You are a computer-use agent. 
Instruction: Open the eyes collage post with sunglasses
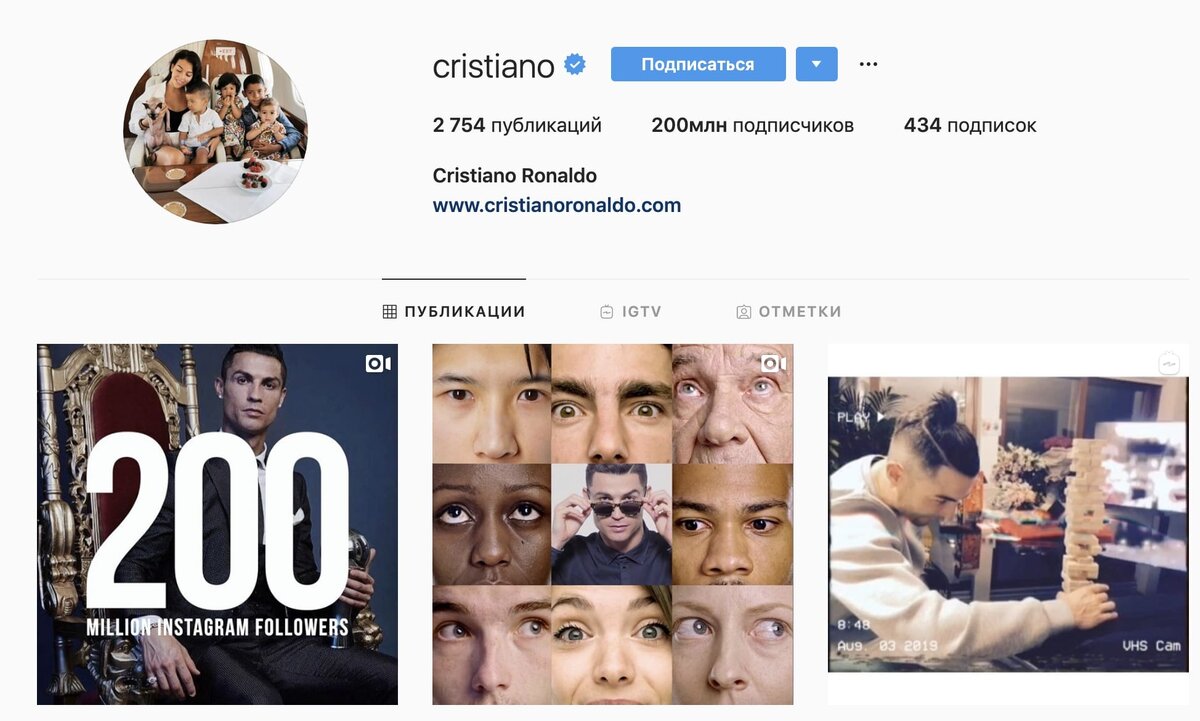(613, 525)
